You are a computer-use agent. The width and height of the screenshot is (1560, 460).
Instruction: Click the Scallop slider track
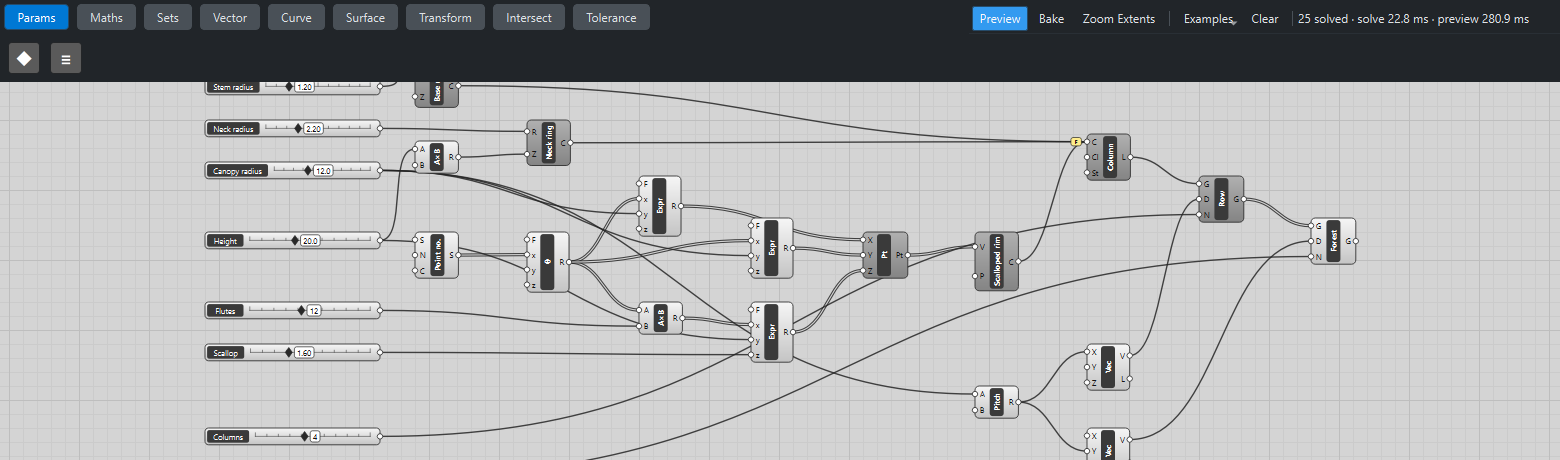click(x=311, y=352)
